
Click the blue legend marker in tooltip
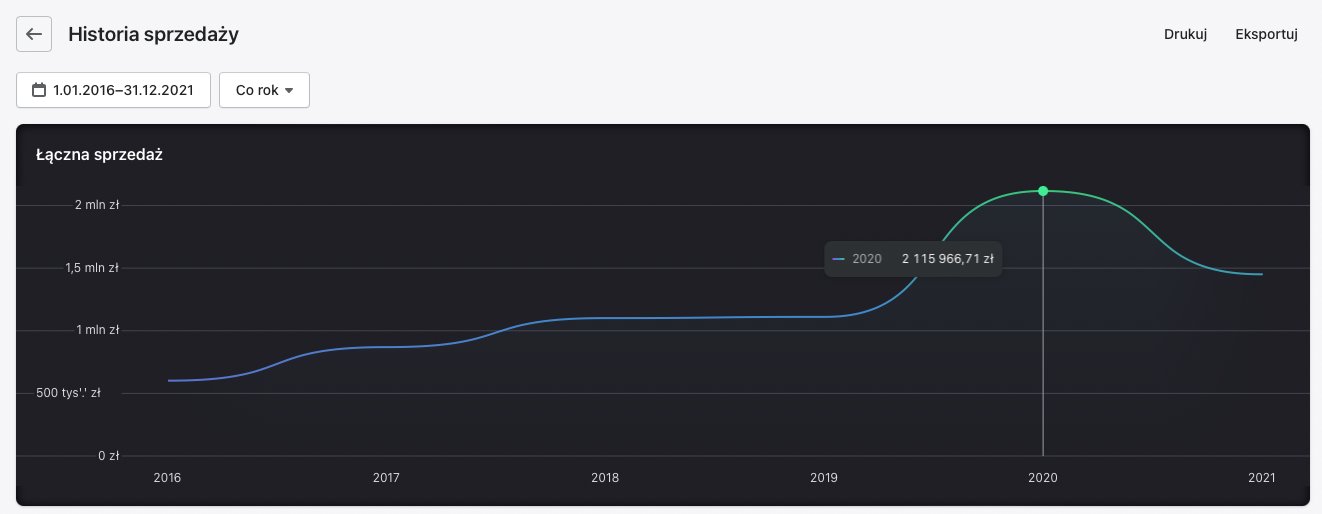(839, 259)
